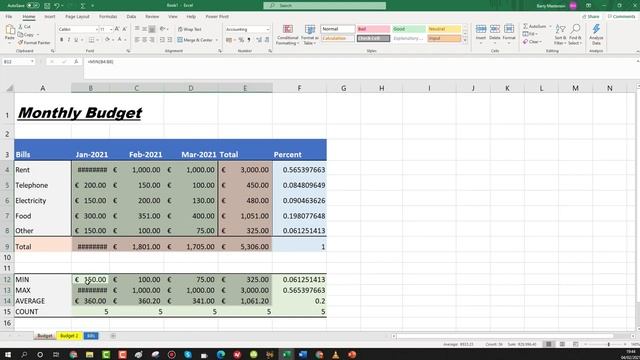Click the Format Painter brush

click(x=34, y=42)
